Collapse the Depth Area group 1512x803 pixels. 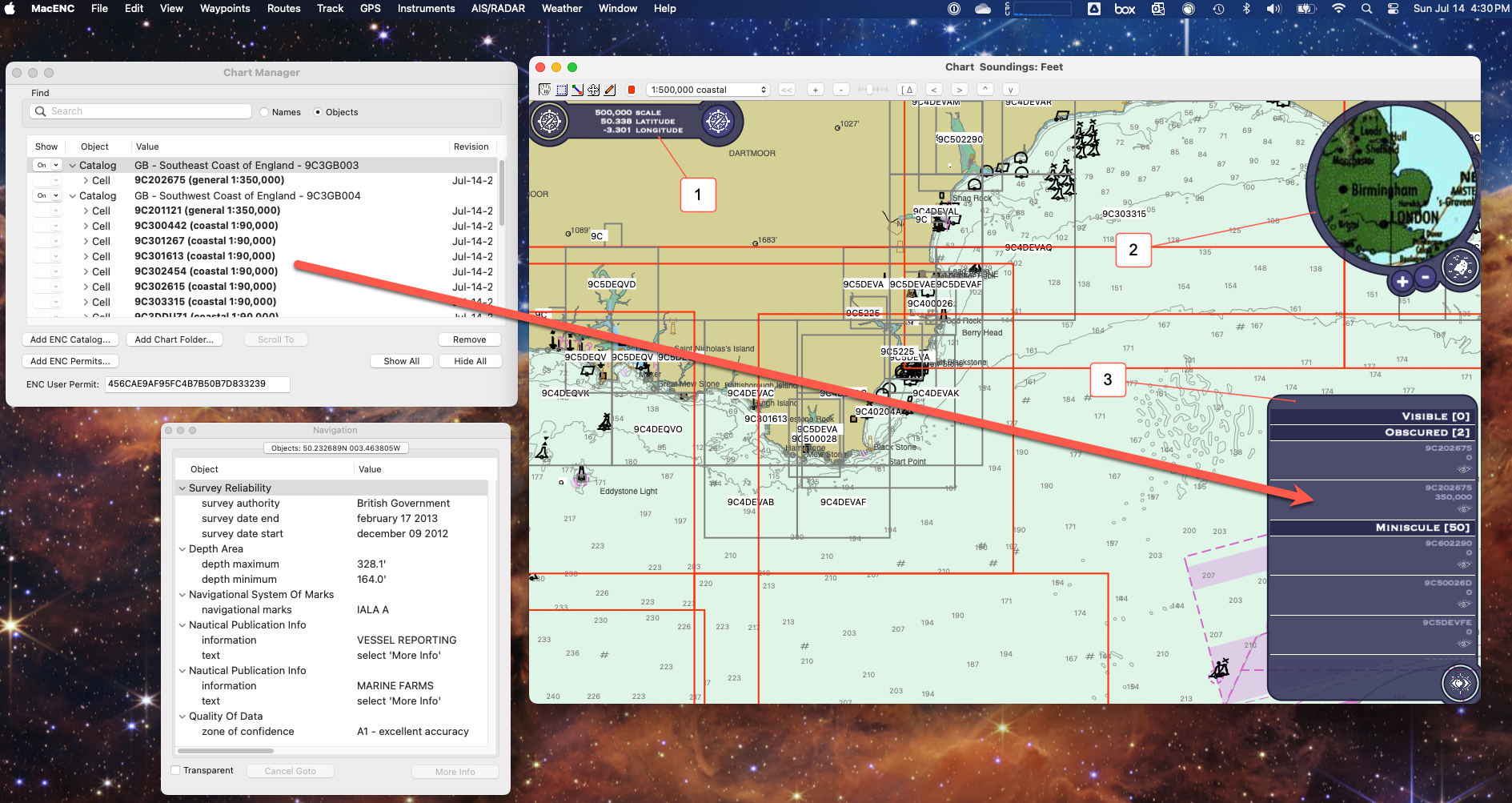(x=182, y=549)
